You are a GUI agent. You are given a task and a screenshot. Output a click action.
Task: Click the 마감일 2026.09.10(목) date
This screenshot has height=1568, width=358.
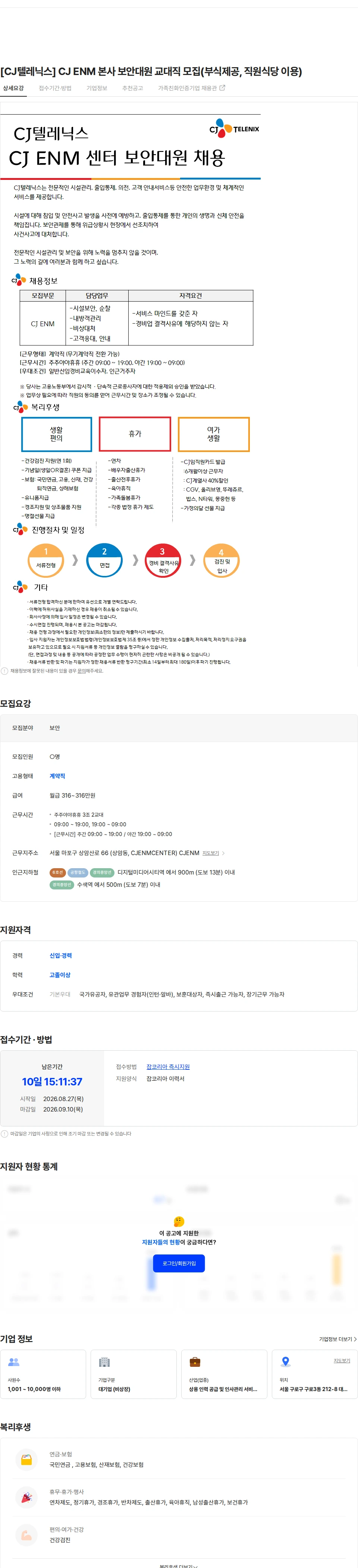(52, 1109)
